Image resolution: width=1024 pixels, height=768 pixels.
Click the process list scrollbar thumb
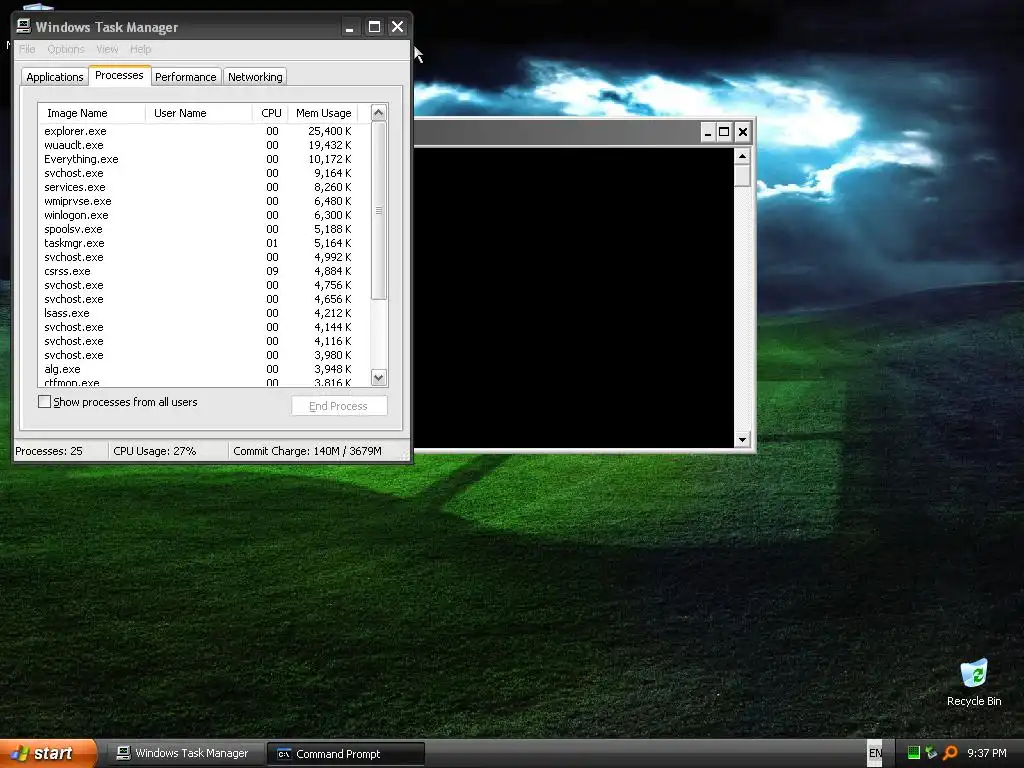point(379,210)
